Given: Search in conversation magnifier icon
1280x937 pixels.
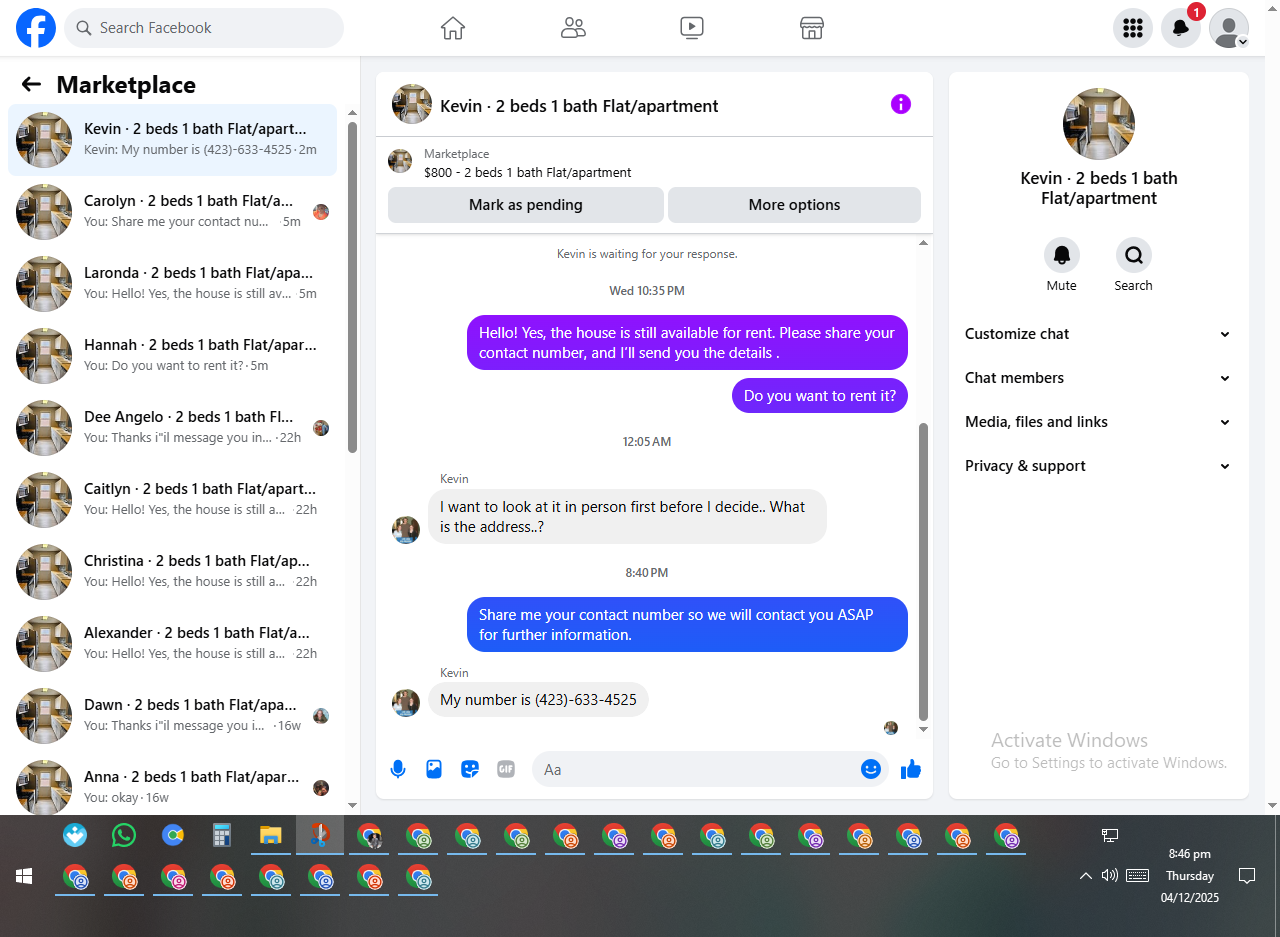Looking at the screenshot, I should (x=1134, y=256).
